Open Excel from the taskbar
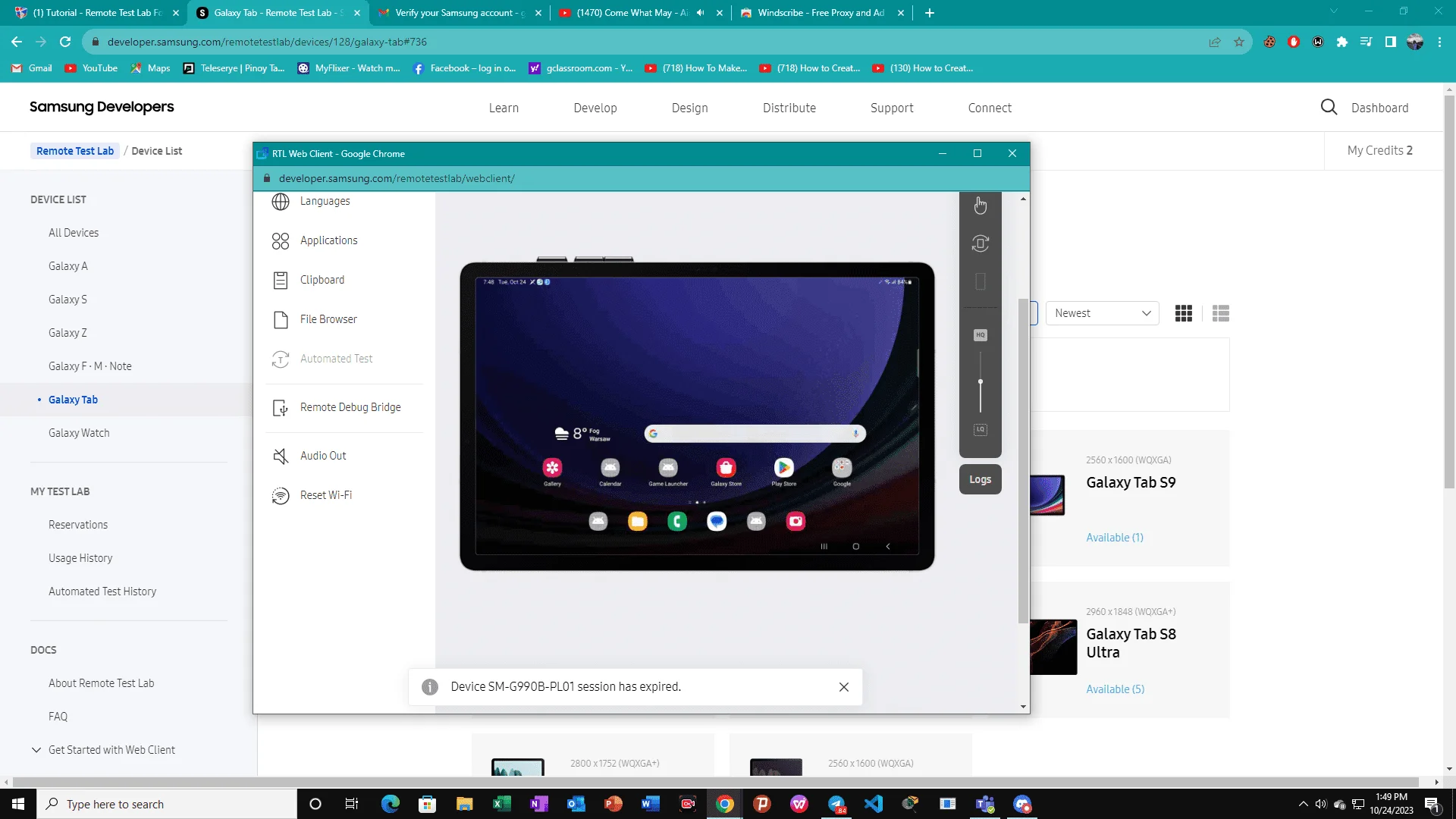The height and width of the screenshot is (819, 1456). point(501,804)
